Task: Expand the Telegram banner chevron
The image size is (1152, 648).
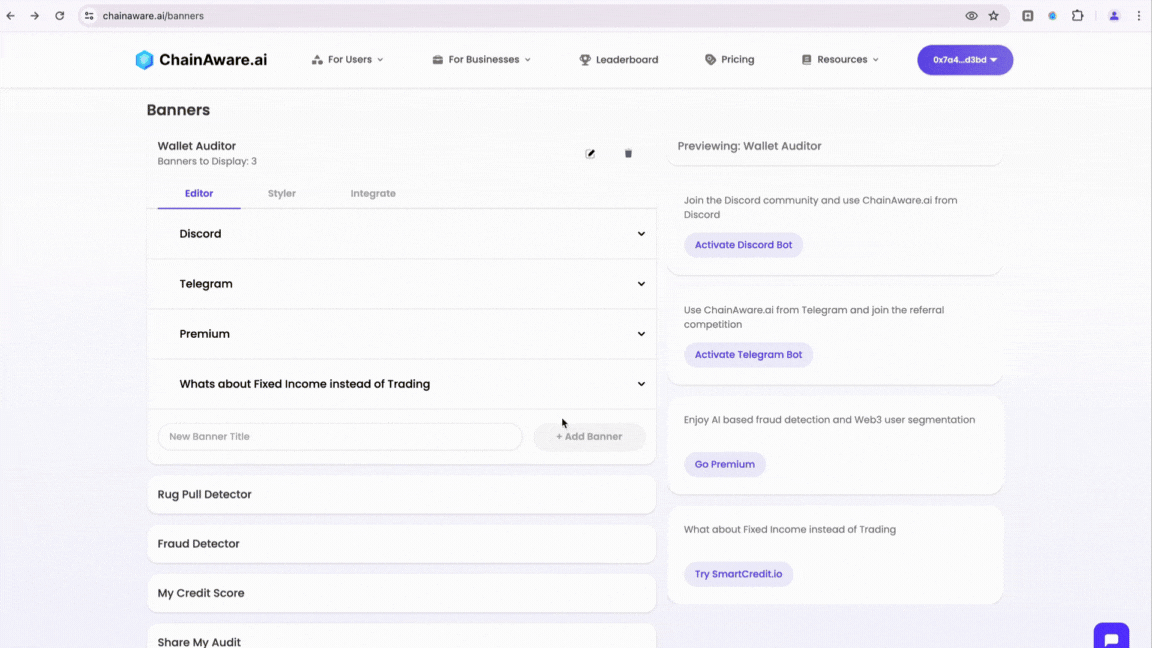Action: [641, 284]
